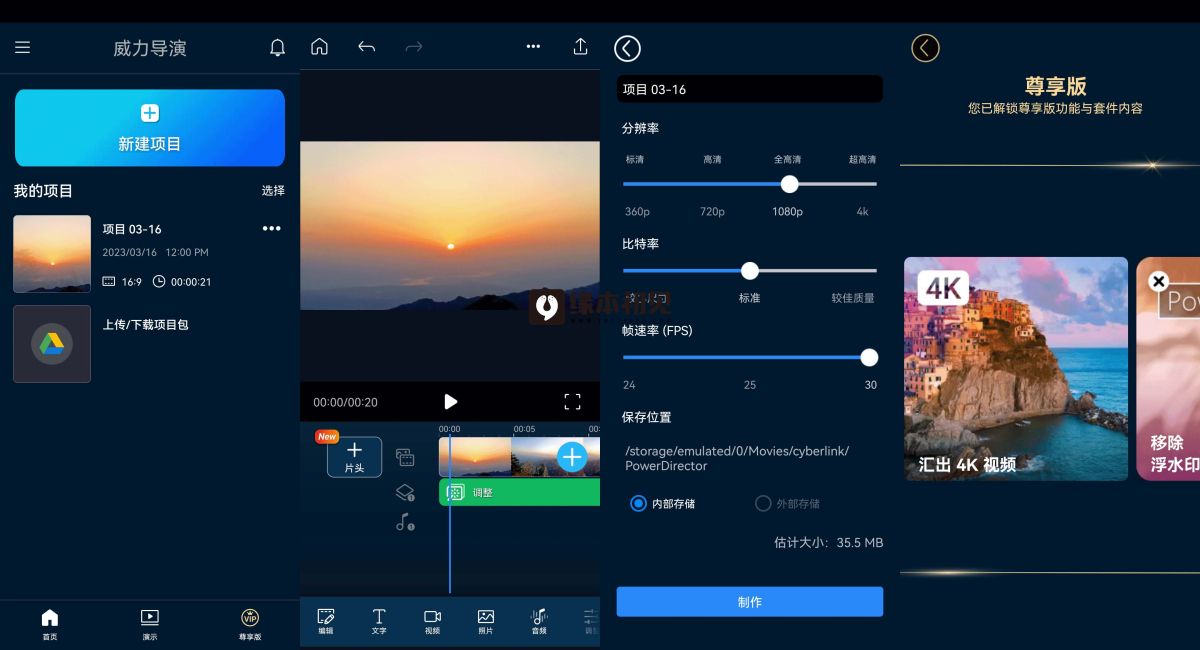Click the overlay layers track icon
Screen dimensions: 1200x650
405,492
